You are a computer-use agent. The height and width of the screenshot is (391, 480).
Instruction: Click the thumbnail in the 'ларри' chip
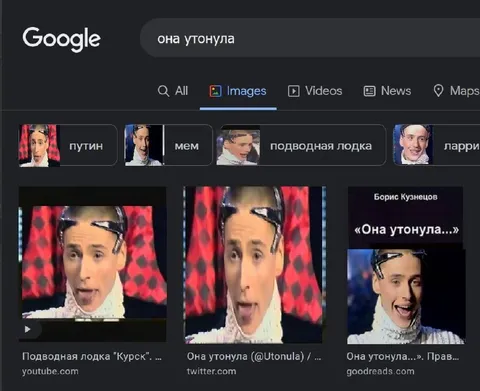[x=413, y=145]
